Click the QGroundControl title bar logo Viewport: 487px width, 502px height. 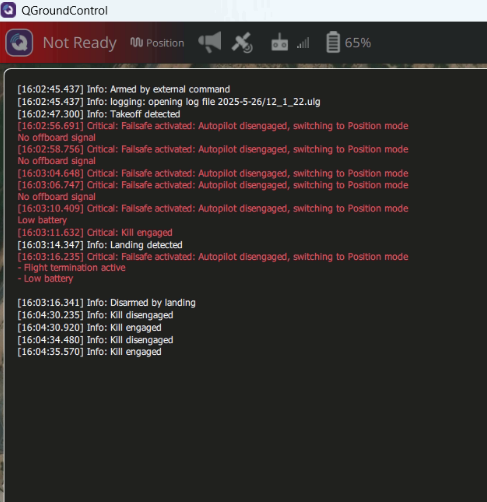(x=8, y=10)
